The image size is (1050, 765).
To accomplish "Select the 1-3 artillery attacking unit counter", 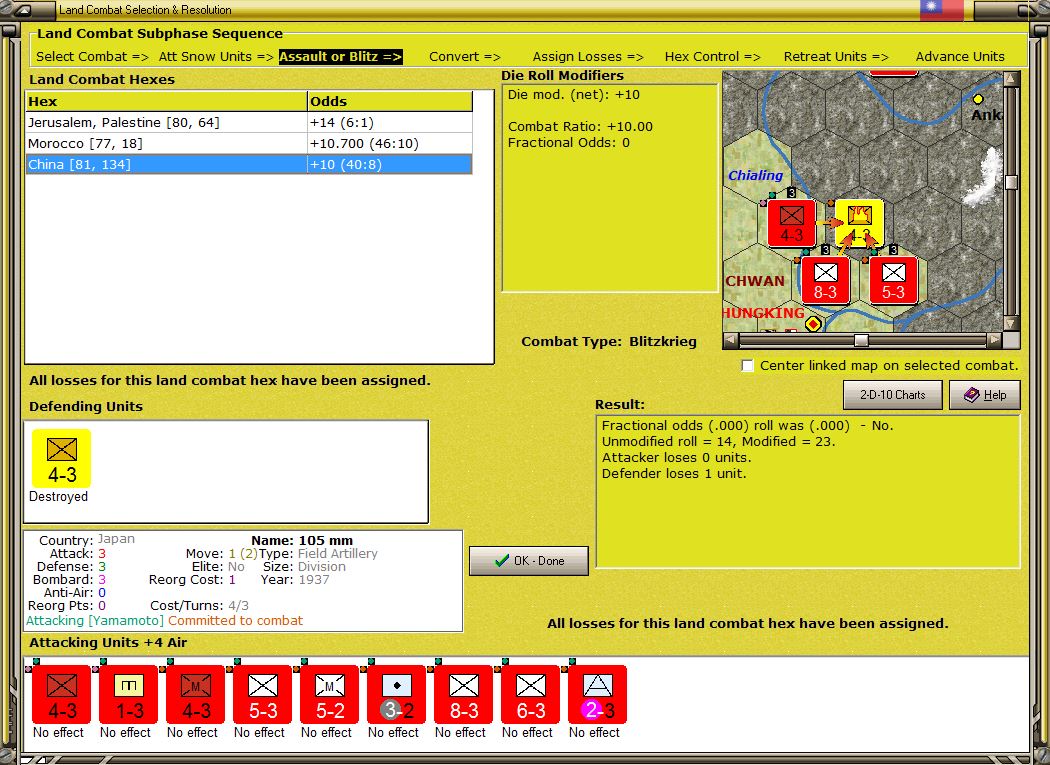I will tap(129, 694).
